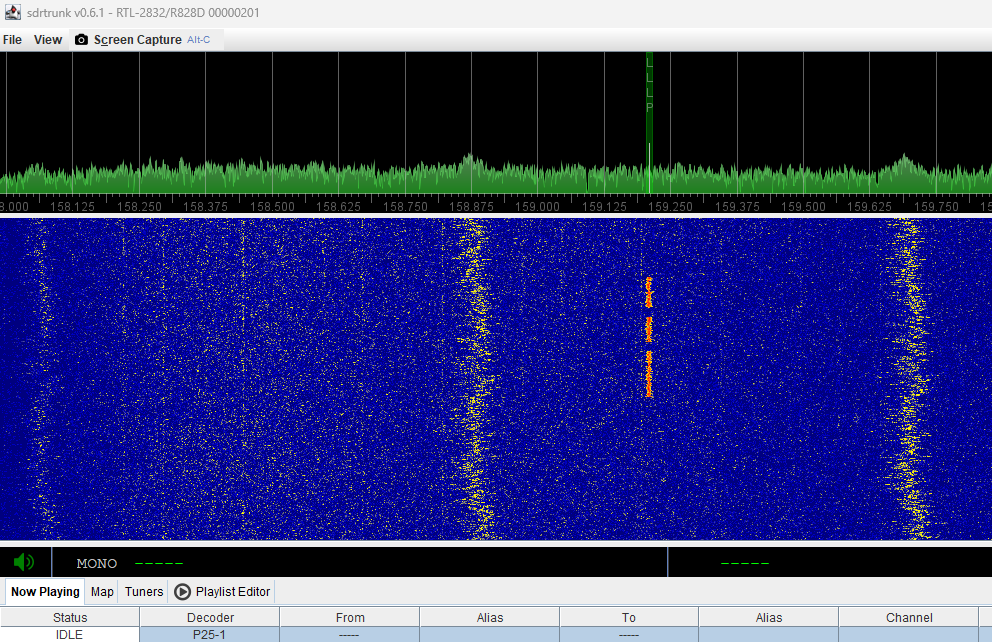Click the Screen Capture camera icon
The image size is (992, 642).
coord(82,40)
